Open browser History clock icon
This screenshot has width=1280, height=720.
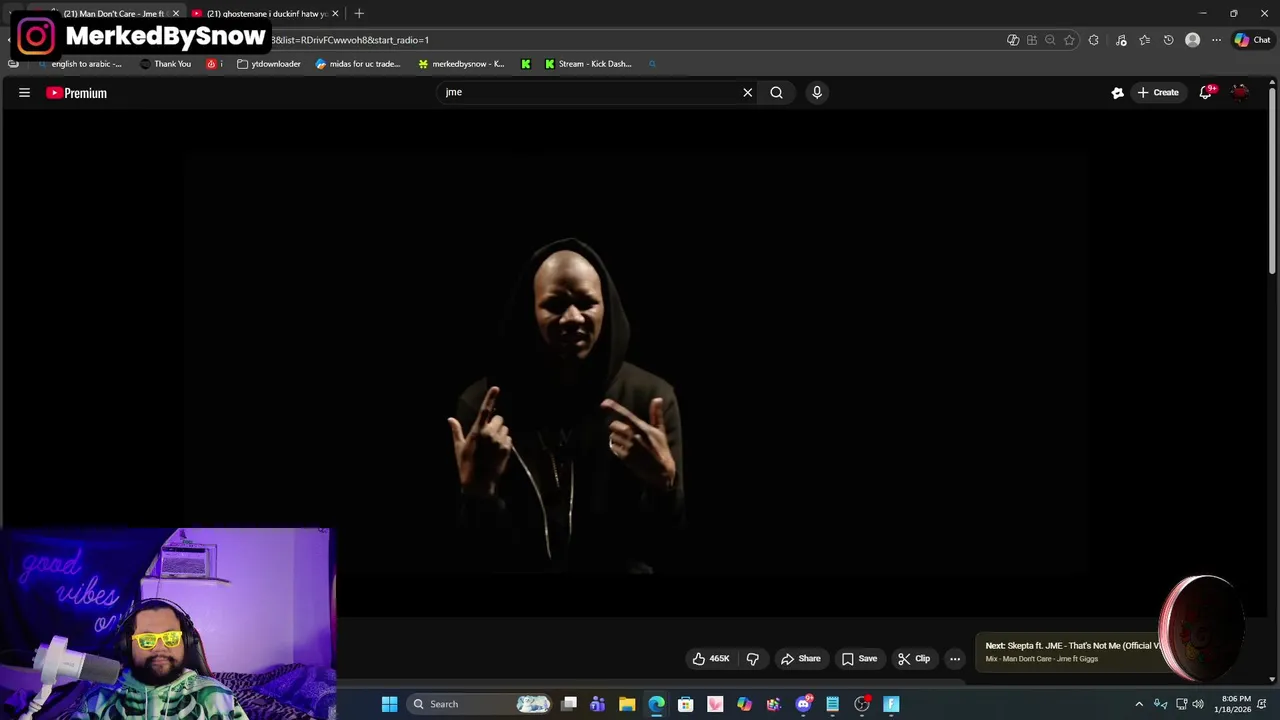(1168, 40)
